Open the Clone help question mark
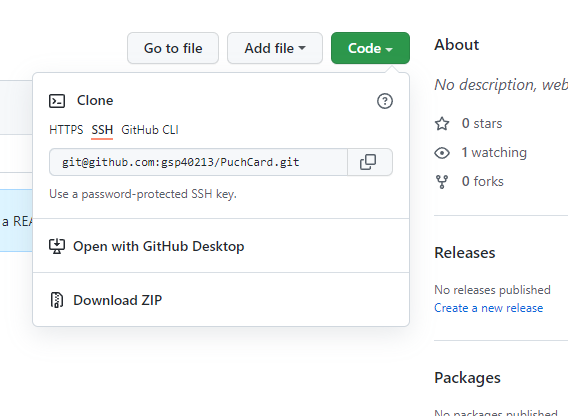 click(x=385, y=101)
